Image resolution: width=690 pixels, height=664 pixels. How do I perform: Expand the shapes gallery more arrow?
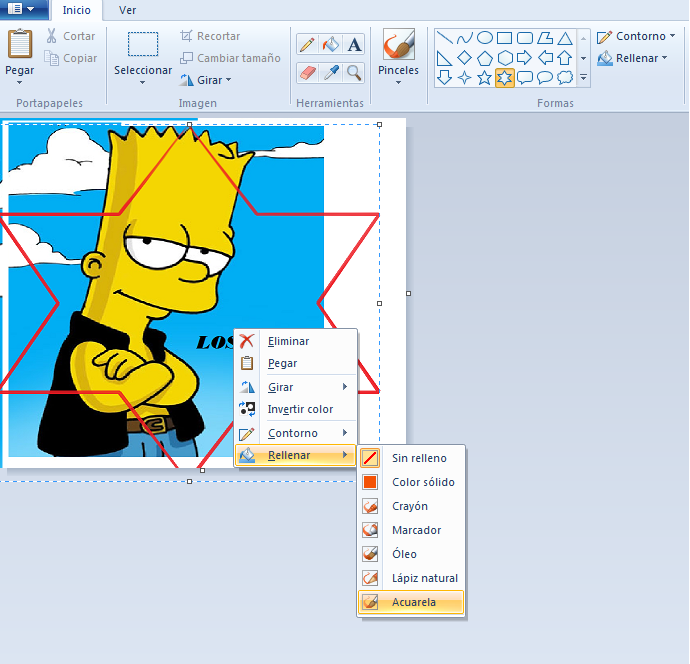click(x=584, y=78)
